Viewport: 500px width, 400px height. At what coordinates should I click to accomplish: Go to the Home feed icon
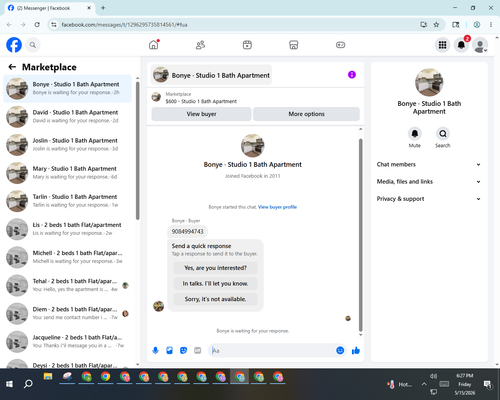tap(154, 45)
